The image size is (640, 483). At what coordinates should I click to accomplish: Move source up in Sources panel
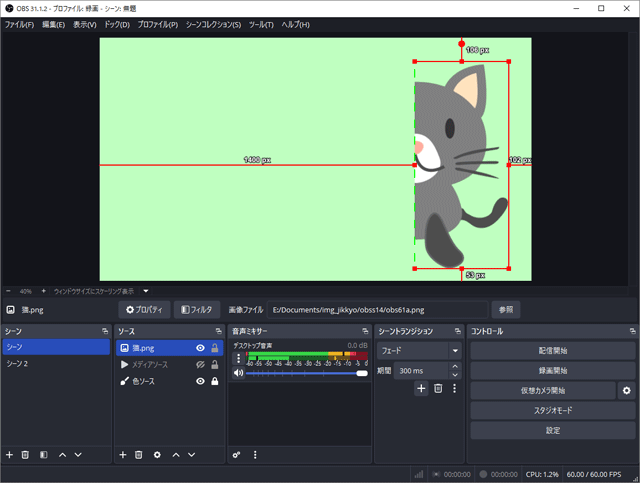[x=176, y=454]
